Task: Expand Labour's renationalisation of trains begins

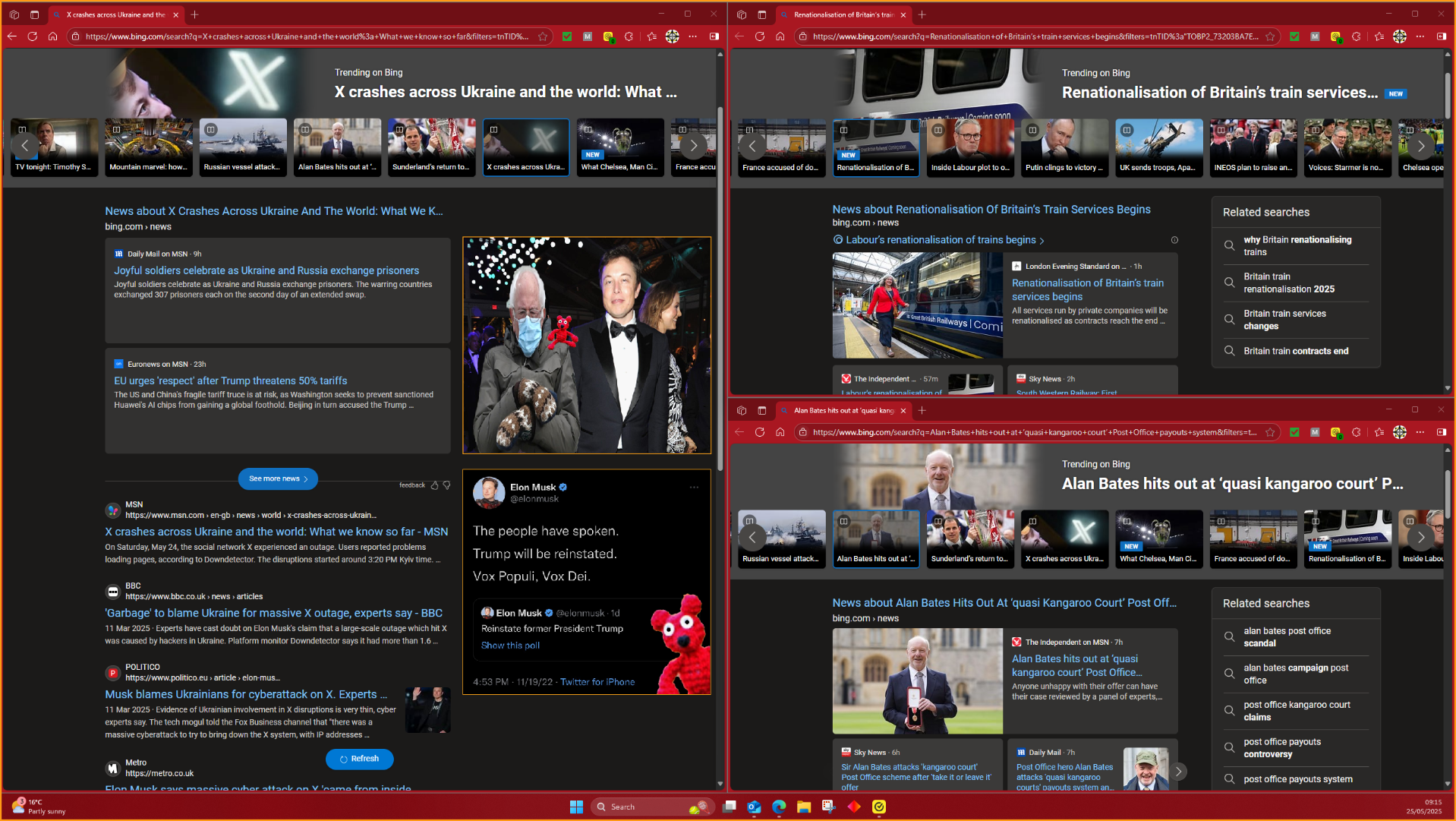Action: (939, 240)
